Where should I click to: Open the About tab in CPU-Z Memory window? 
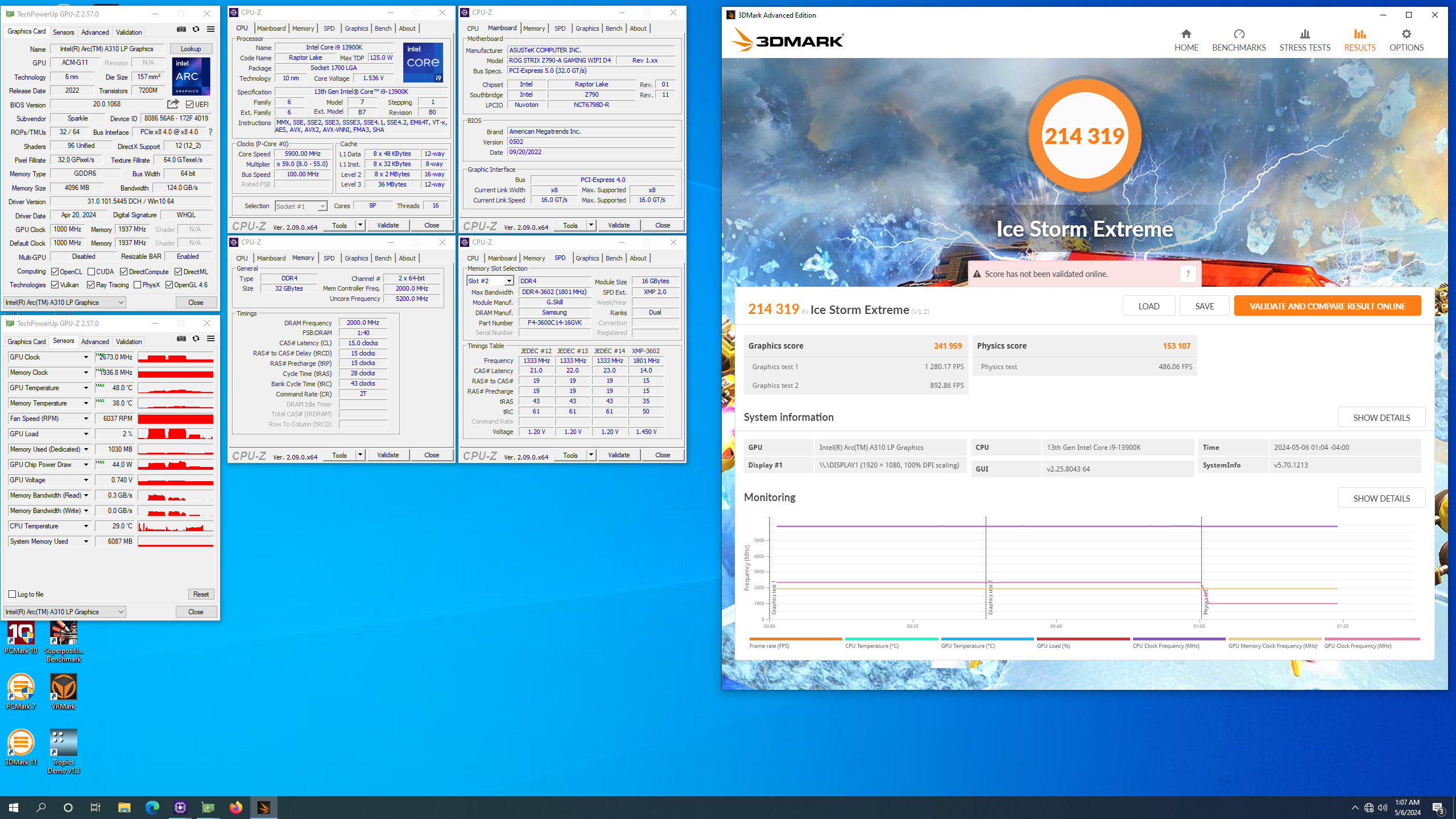point(407,258)
